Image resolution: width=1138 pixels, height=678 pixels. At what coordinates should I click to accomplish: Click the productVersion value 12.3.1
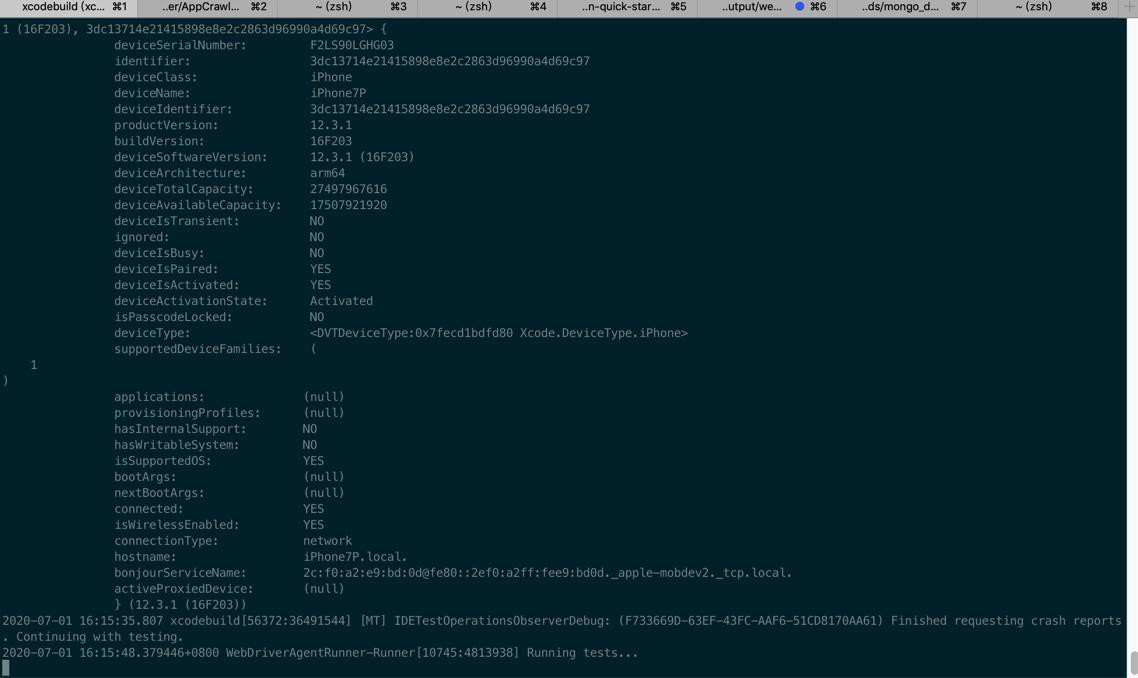331,125
